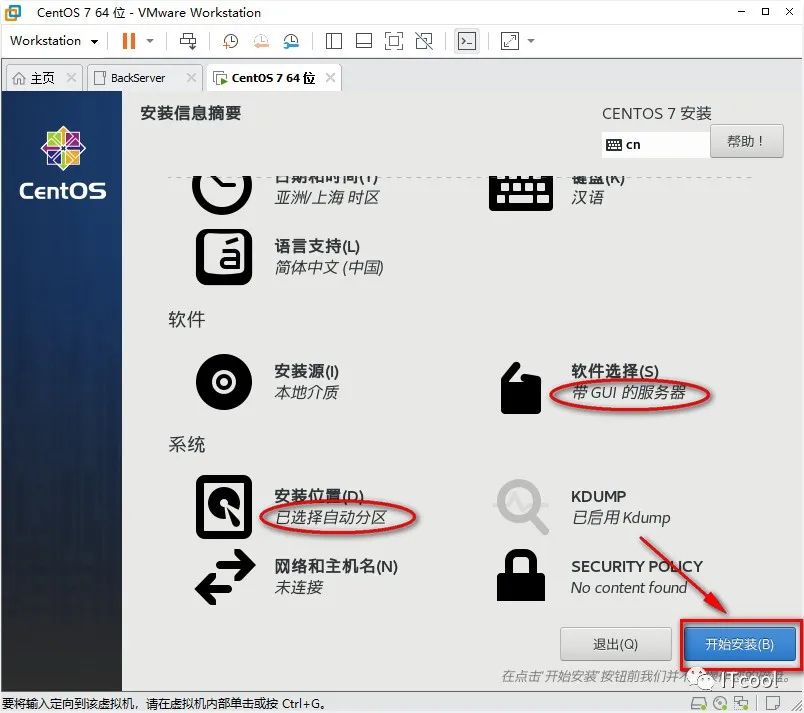Open 安装源(I) disc icon
The height and width of the screenshot is (713, 804).
tap(224, 381)
